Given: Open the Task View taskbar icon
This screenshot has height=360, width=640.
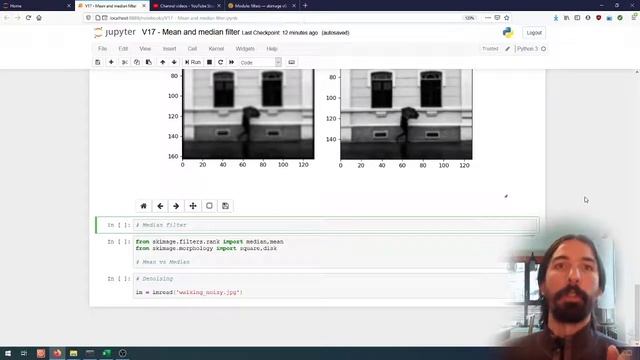Looking at the screenshot, I should click(24, 353).
